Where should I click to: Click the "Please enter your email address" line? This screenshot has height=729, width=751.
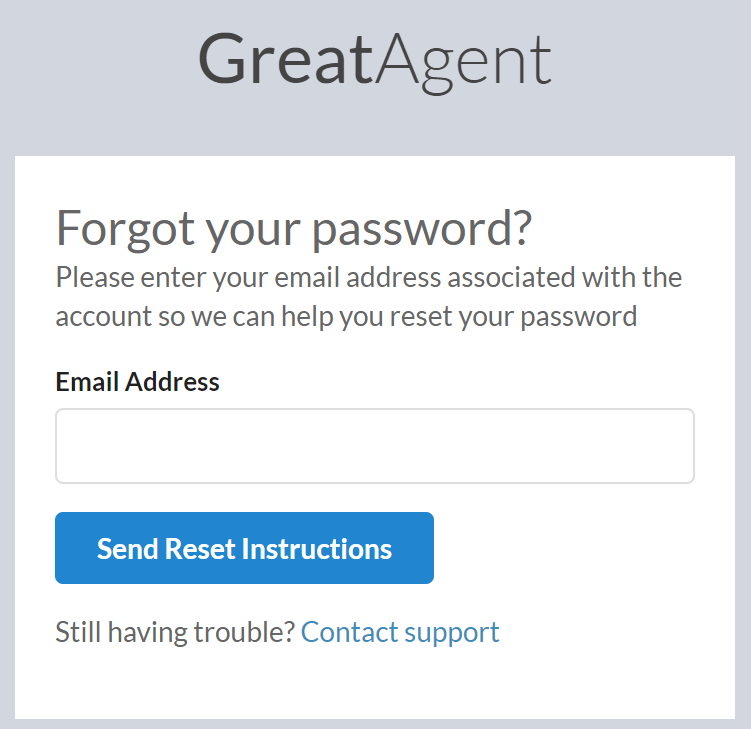point(368,277)
